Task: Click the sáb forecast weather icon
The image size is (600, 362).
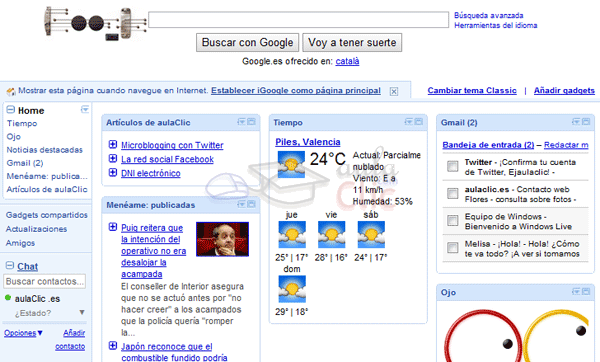Action: 371,235
